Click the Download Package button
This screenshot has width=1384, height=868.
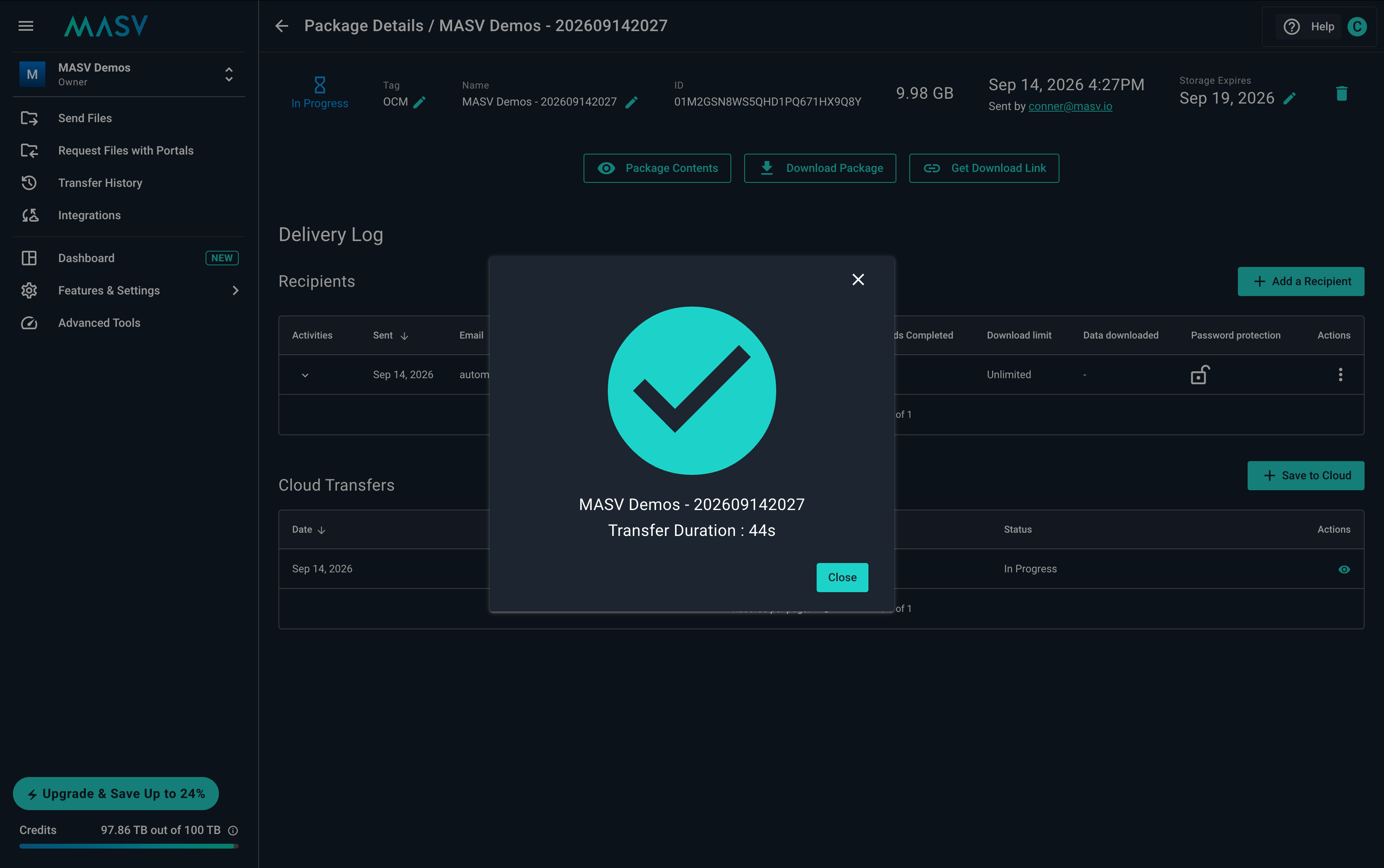tap(819, 168)
